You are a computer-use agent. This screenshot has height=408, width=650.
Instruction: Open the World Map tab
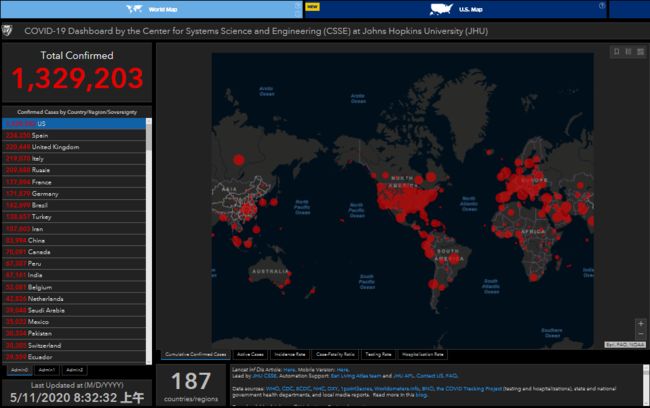pyautogui.click(x=152, y=9)
